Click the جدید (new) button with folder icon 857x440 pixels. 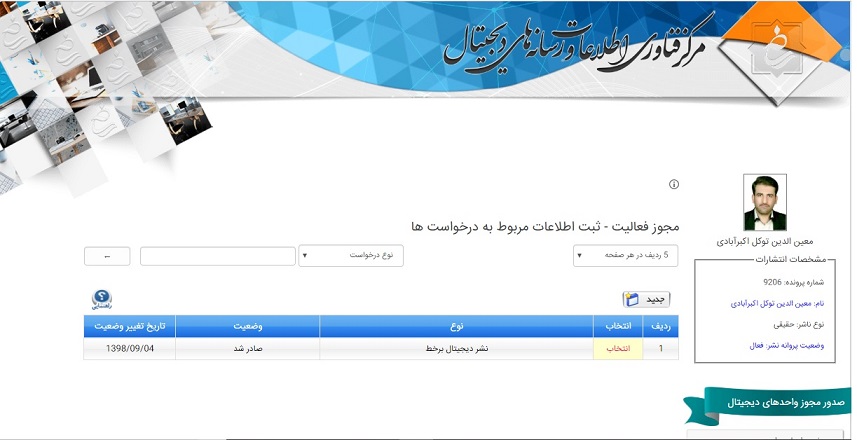[x=646, y=299]
